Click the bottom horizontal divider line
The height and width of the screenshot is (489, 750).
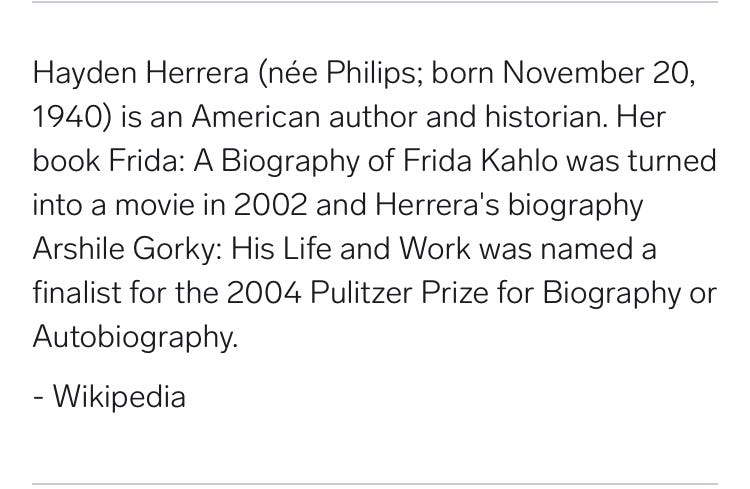coord(375,485)
